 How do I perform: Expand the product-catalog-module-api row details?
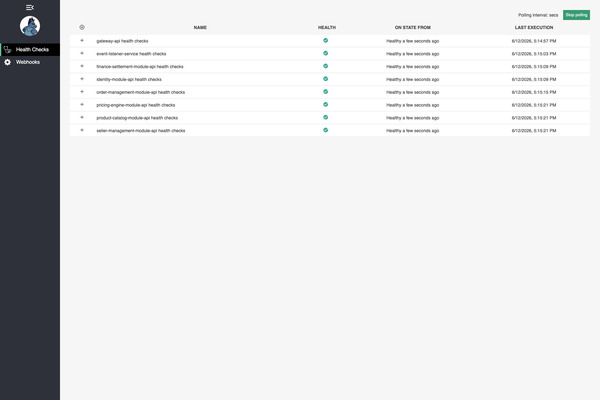coord(82,117)
